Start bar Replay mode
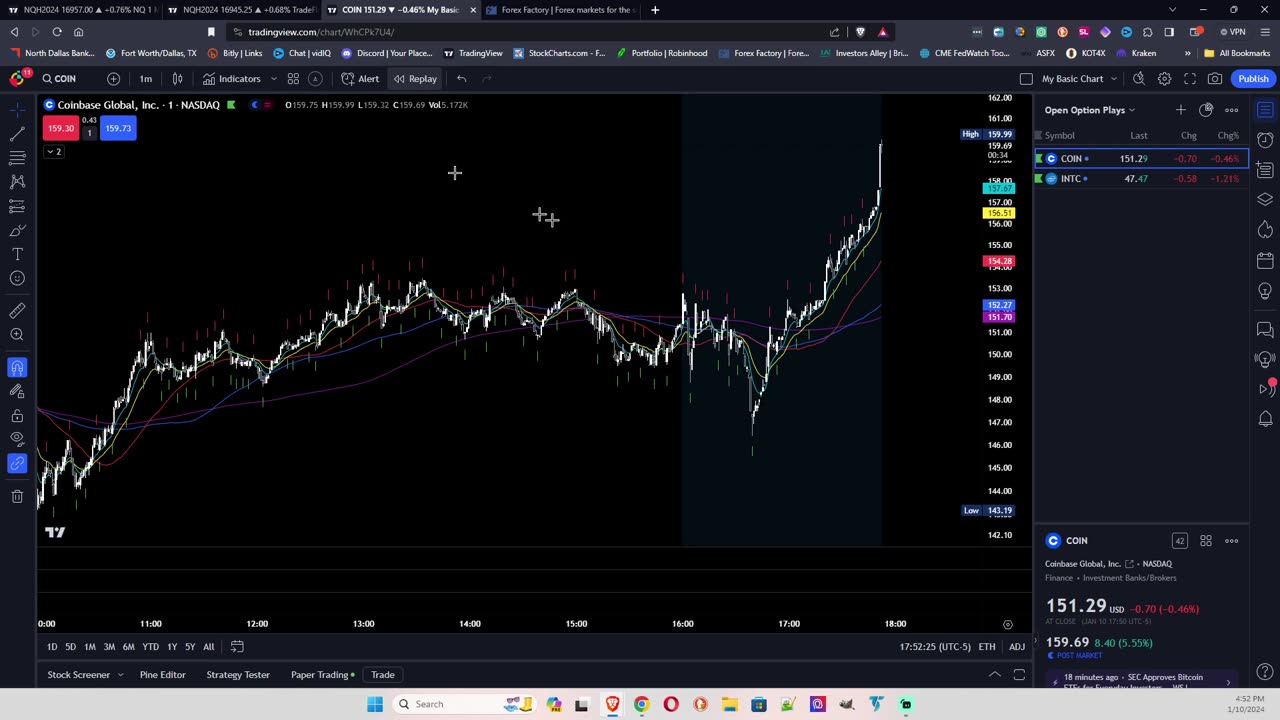 [x=415, y=79]
